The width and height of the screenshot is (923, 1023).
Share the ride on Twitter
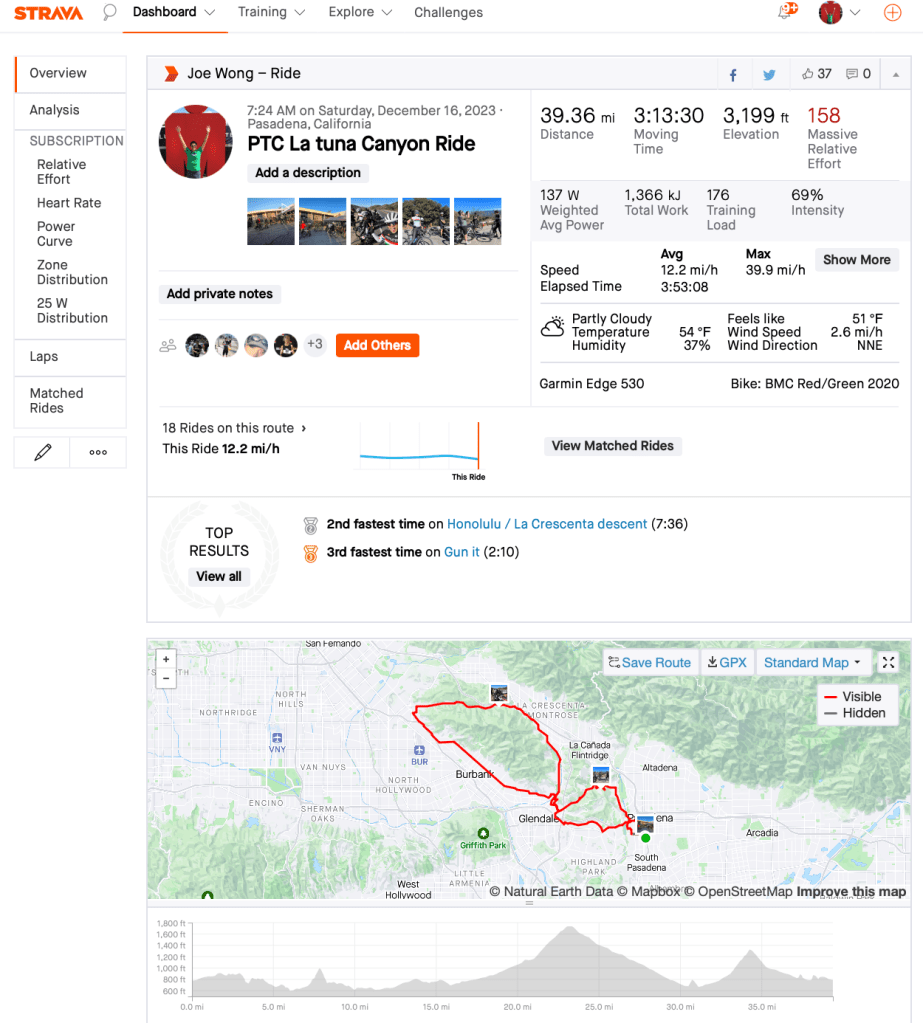pos(769,74)
